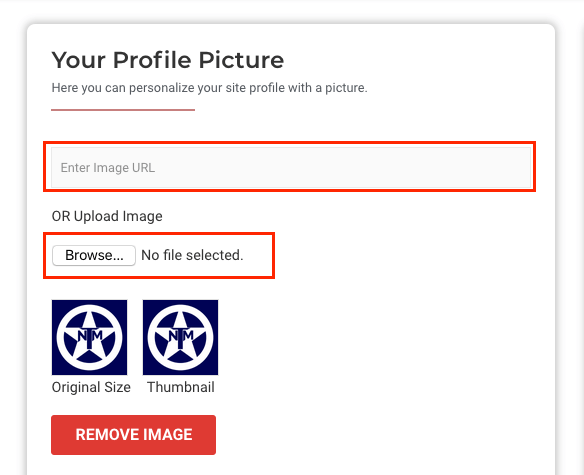Click the star emblem in Thumbnail image
Screen dimensions: 584x475
click(x=181, y=338)
